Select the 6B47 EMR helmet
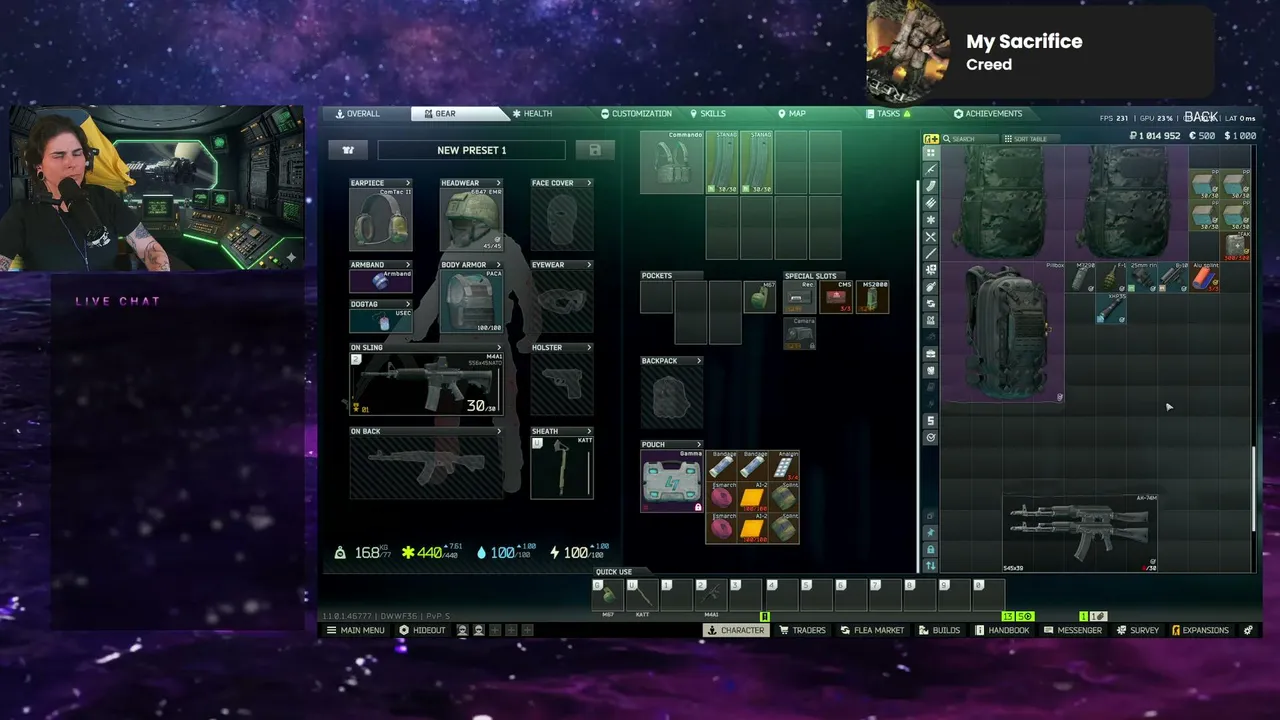 [x=472, y=219]
